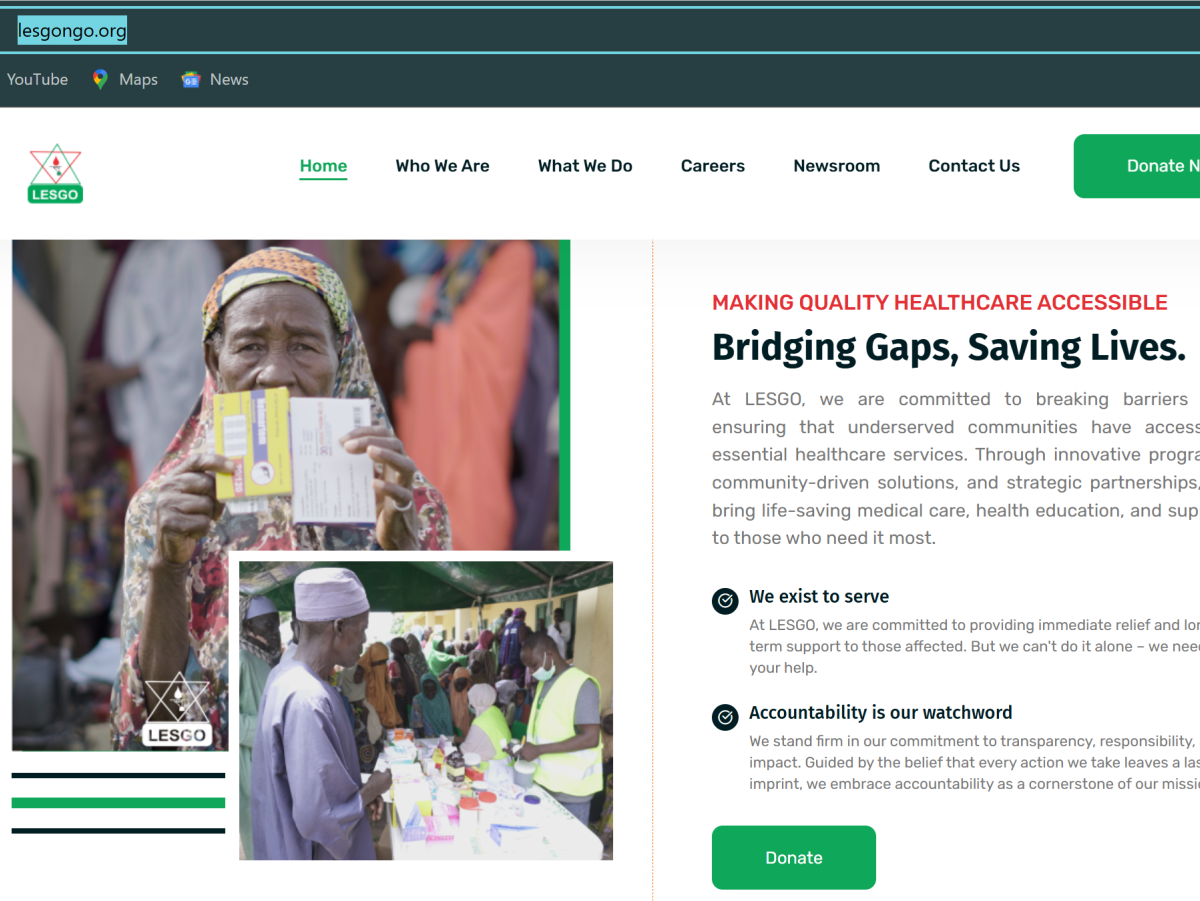Click the LESGO logo in the header
Image resolution: width=1200 pixels, height=901 pixels.
pos(55,174)
